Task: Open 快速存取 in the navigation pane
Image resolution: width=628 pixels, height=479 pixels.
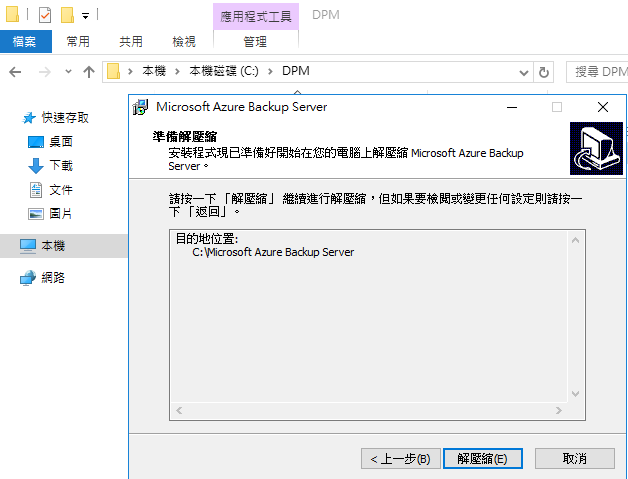Action: pyautogui.click(x=65, y=118)
